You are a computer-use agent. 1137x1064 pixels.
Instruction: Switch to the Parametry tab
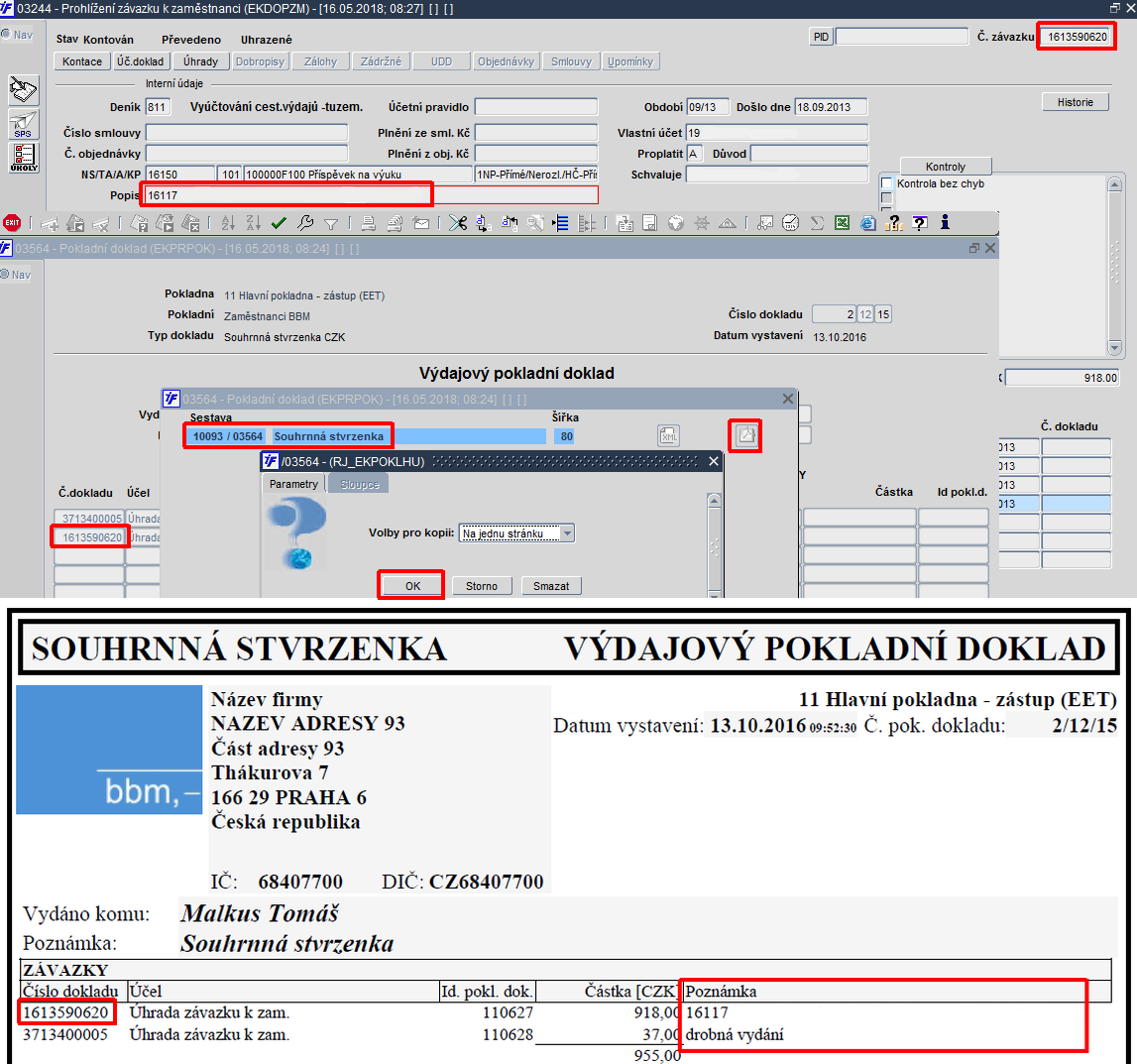click(293, 484)
